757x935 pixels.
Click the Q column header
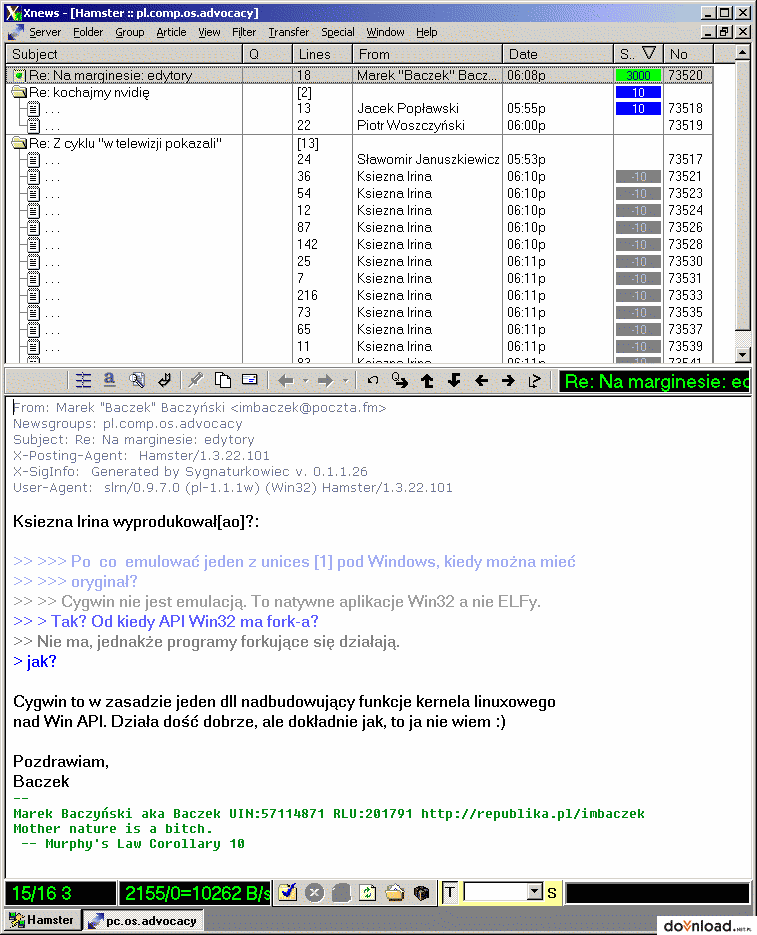click(267, 54)
